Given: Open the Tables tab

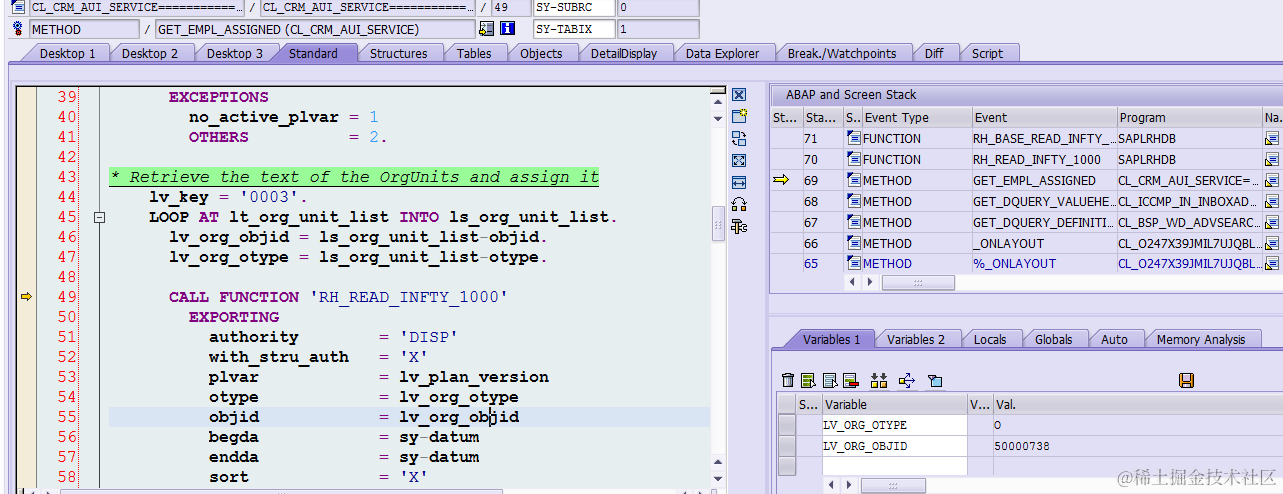Looking at the screenshot, I should coord(474,54).
